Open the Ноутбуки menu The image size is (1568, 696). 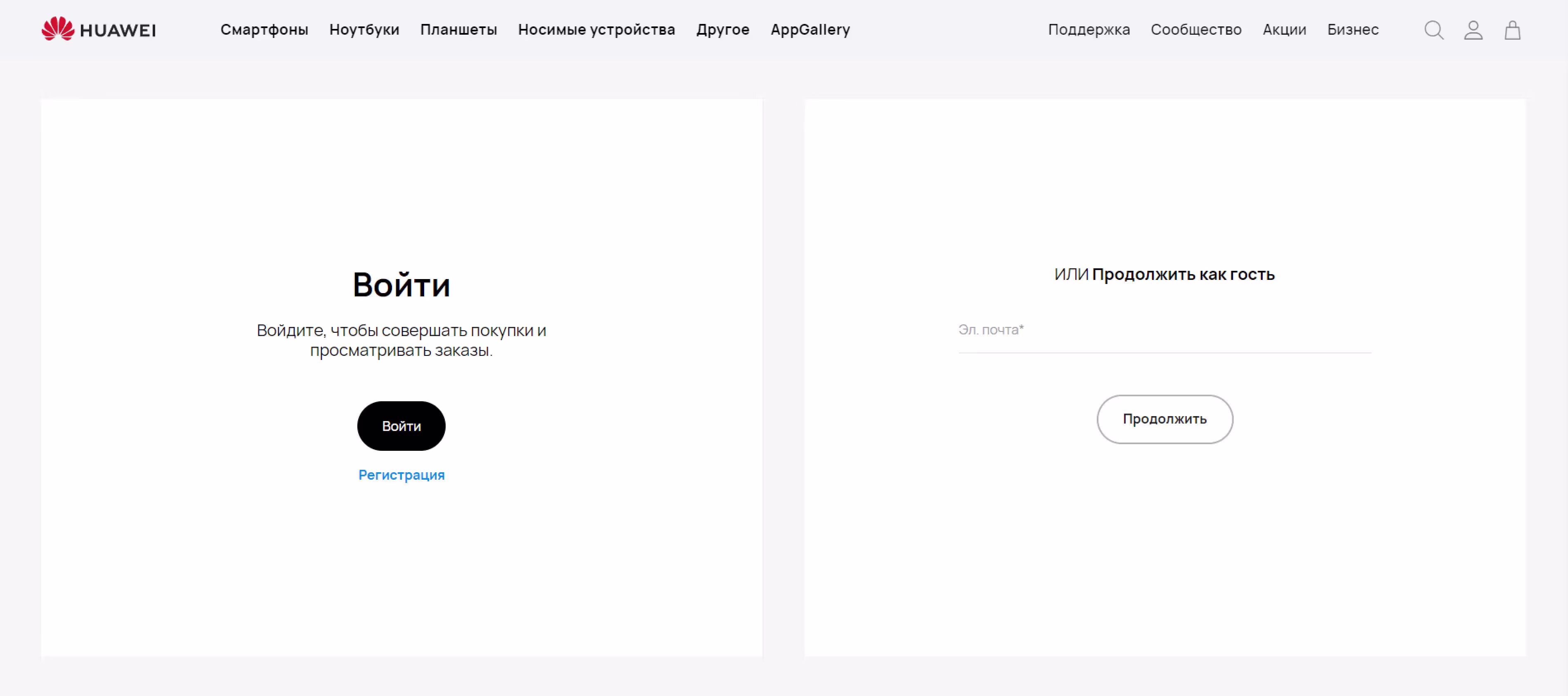point(364,29)
